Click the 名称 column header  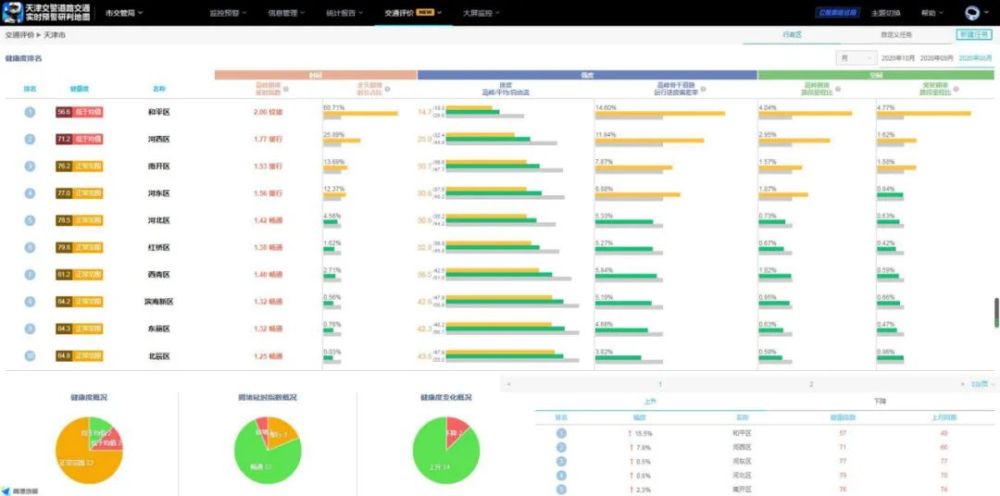[x=158, y=89]
